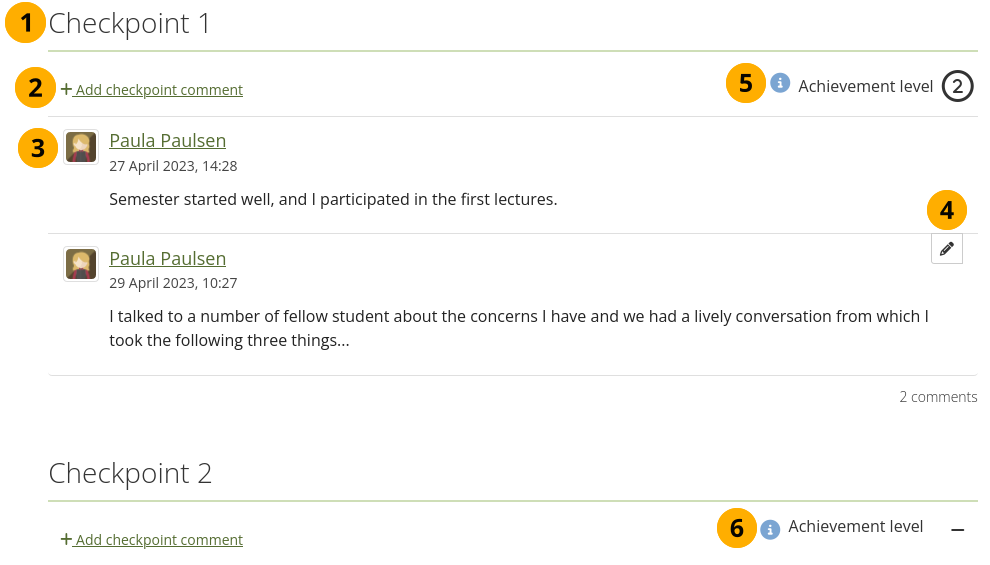Click Paula Paulsen's avatar on second comment

(81, 264)
